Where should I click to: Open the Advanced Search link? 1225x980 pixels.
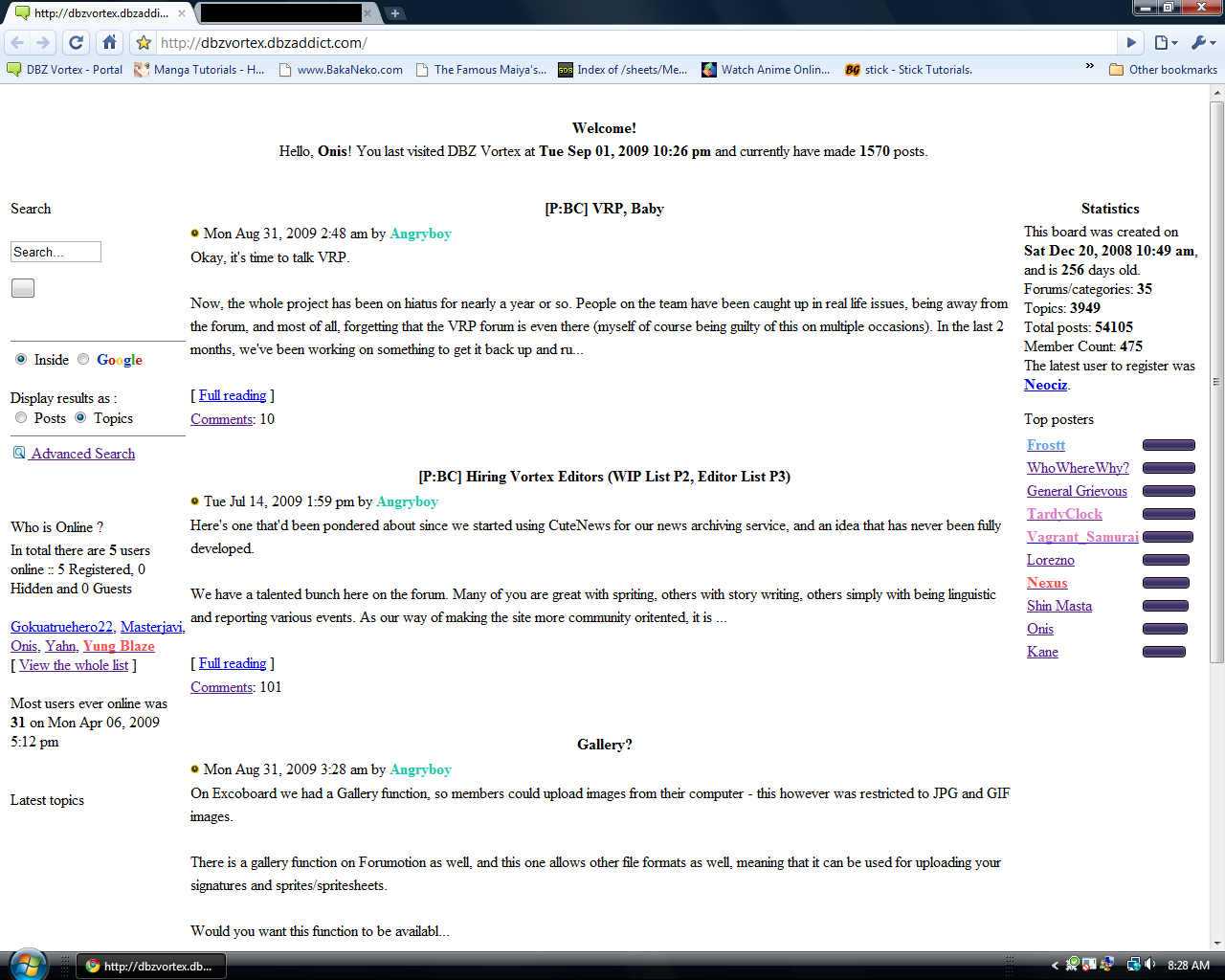click(x=83, y=454)
